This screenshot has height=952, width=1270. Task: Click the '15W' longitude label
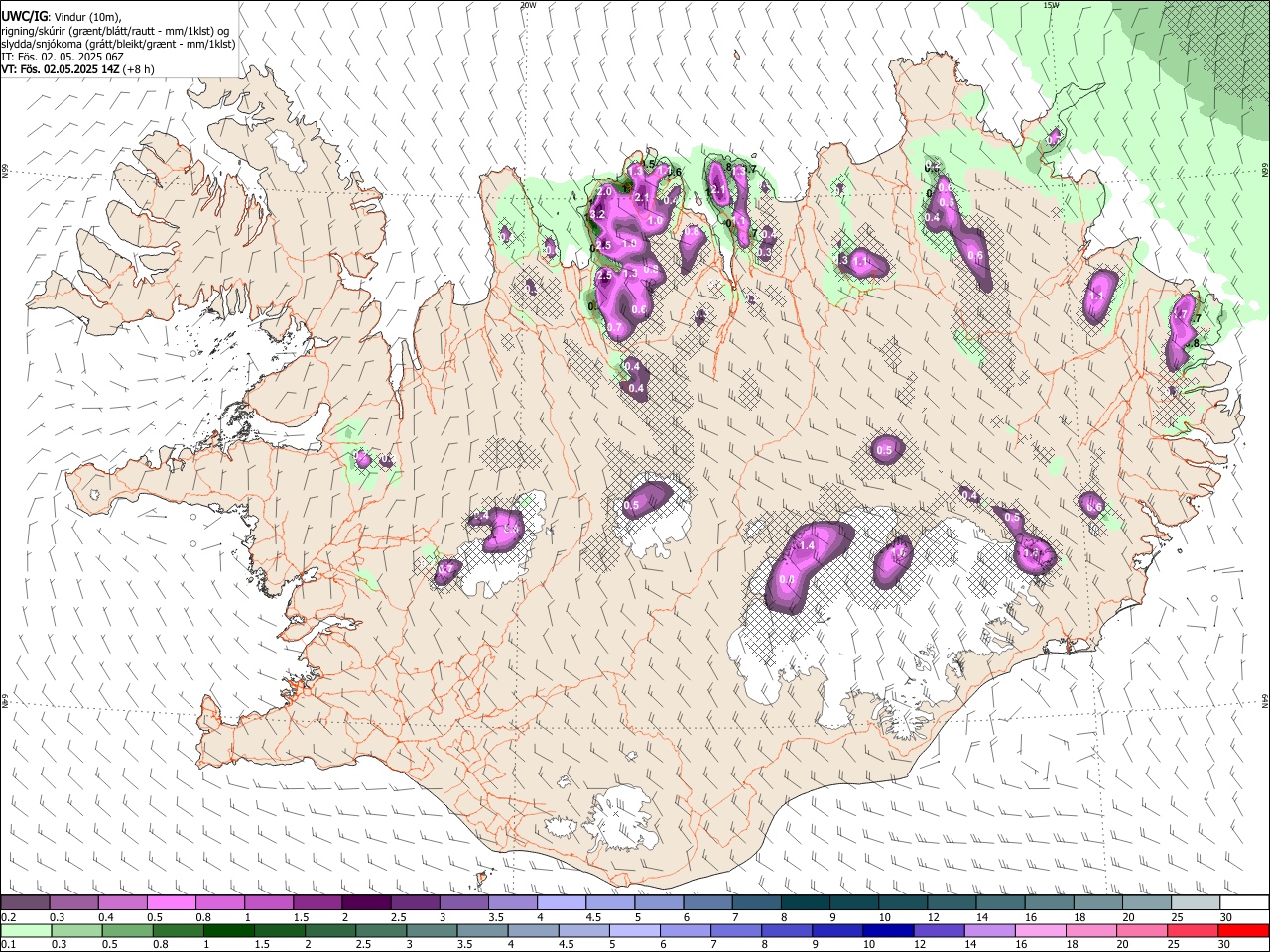pyautogui.click(x=1051, y=5)
